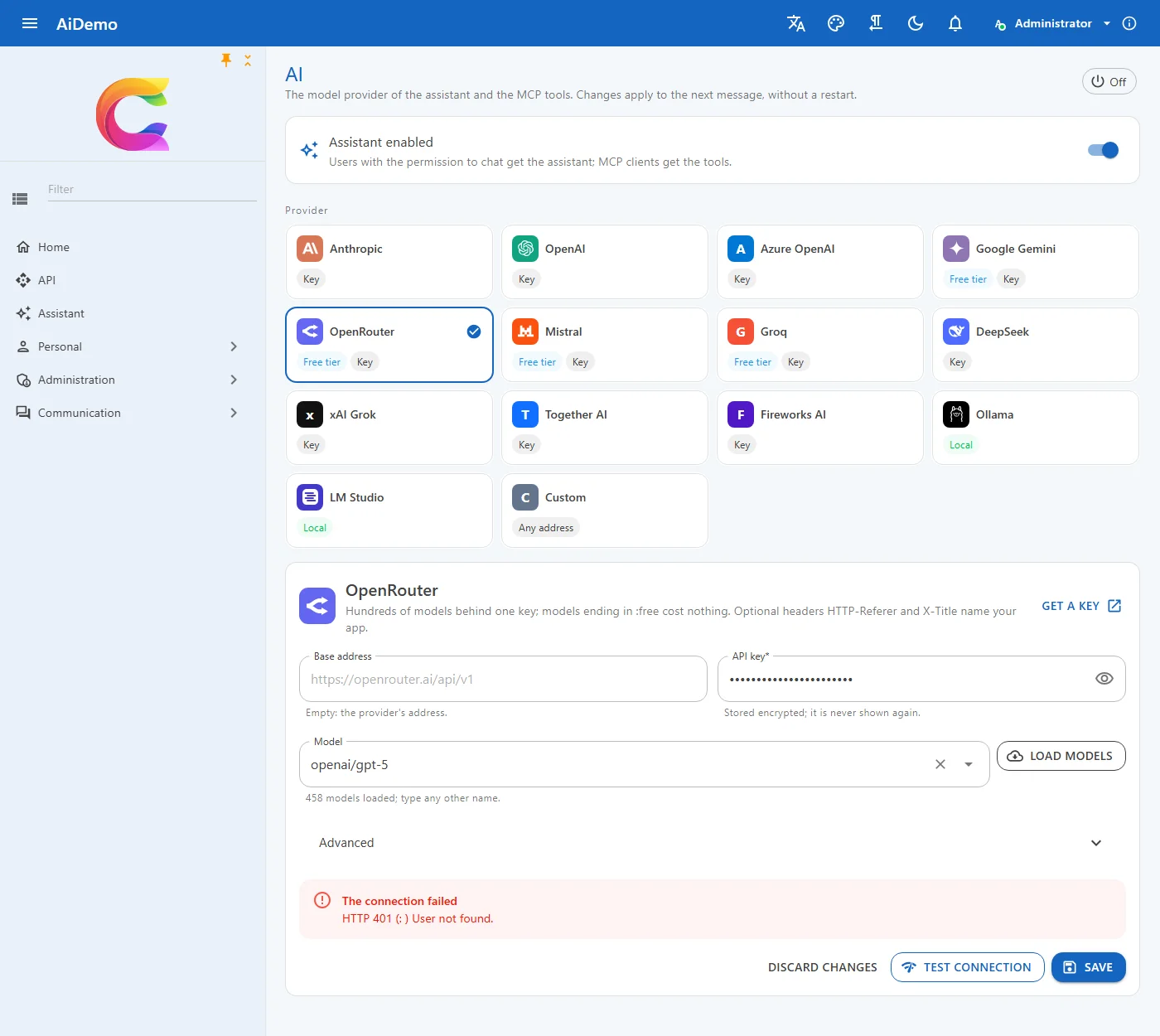Choose the Google Gemini provider card

pos(1036,262)
